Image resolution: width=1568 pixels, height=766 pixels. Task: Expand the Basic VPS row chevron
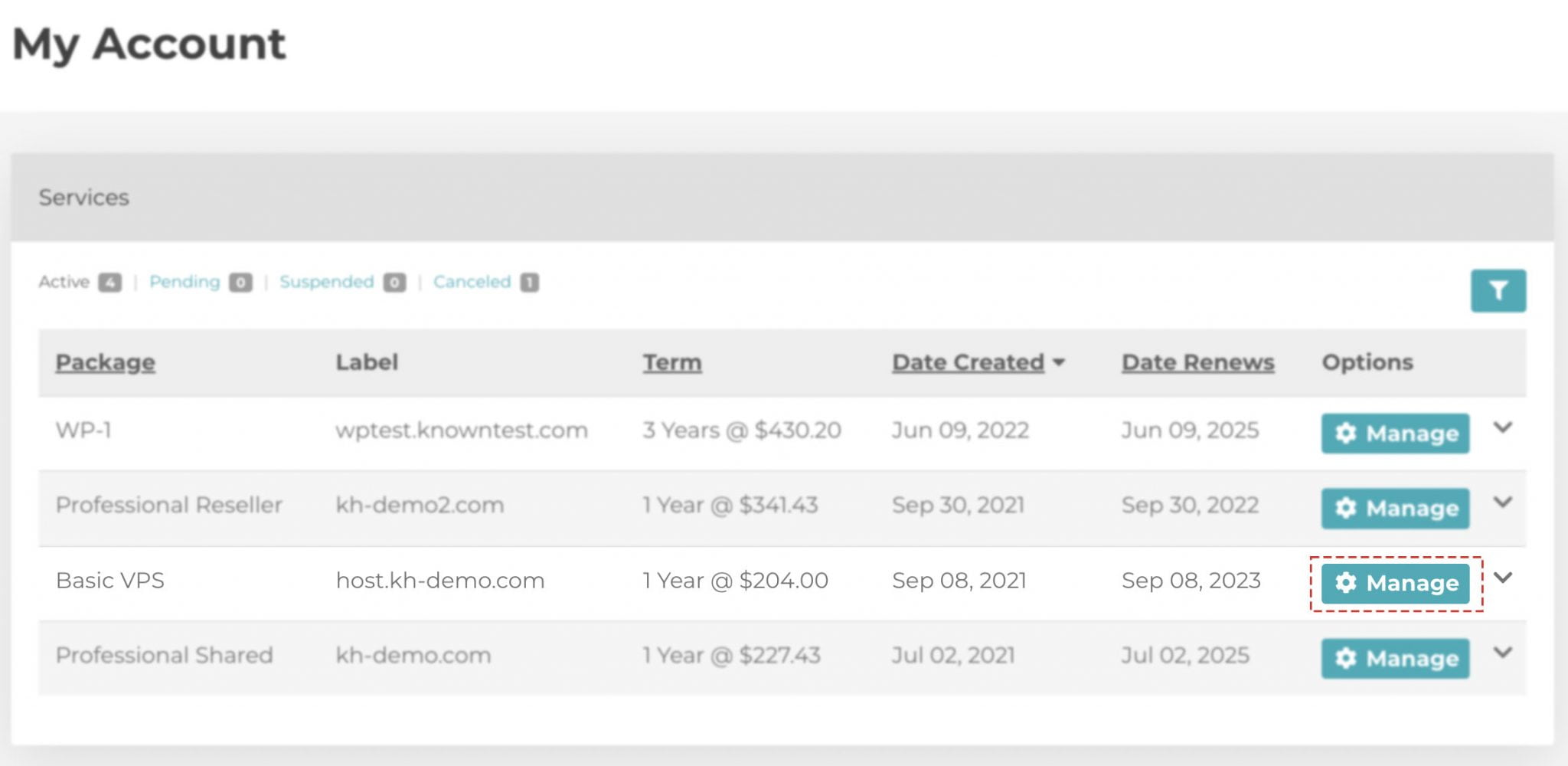coord(1503,578)
